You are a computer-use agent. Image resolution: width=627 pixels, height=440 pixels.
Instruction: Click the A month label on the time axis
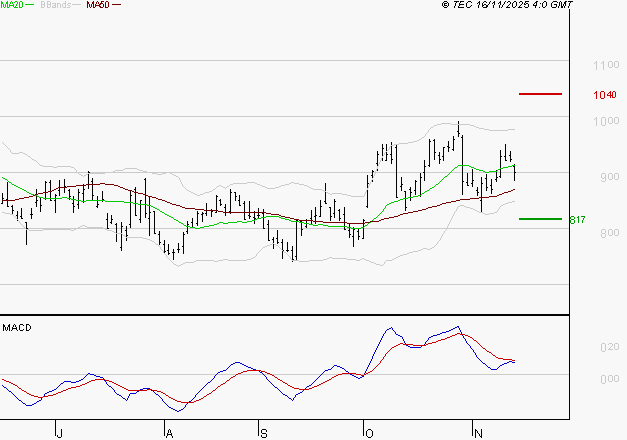point(169,434)
